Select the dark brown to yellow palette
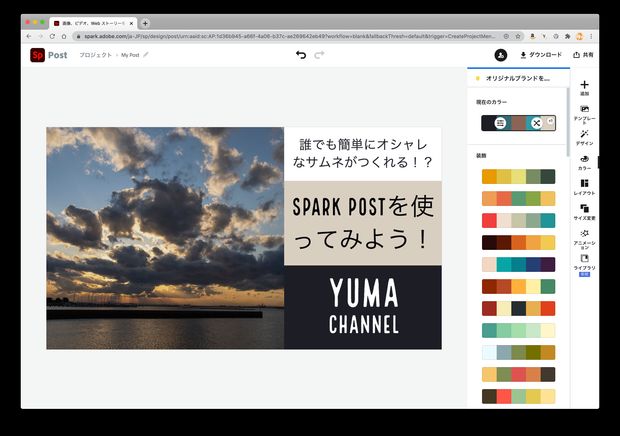This screenshot has height=436, width=620. pyautogui.click(x=518, y=243)
